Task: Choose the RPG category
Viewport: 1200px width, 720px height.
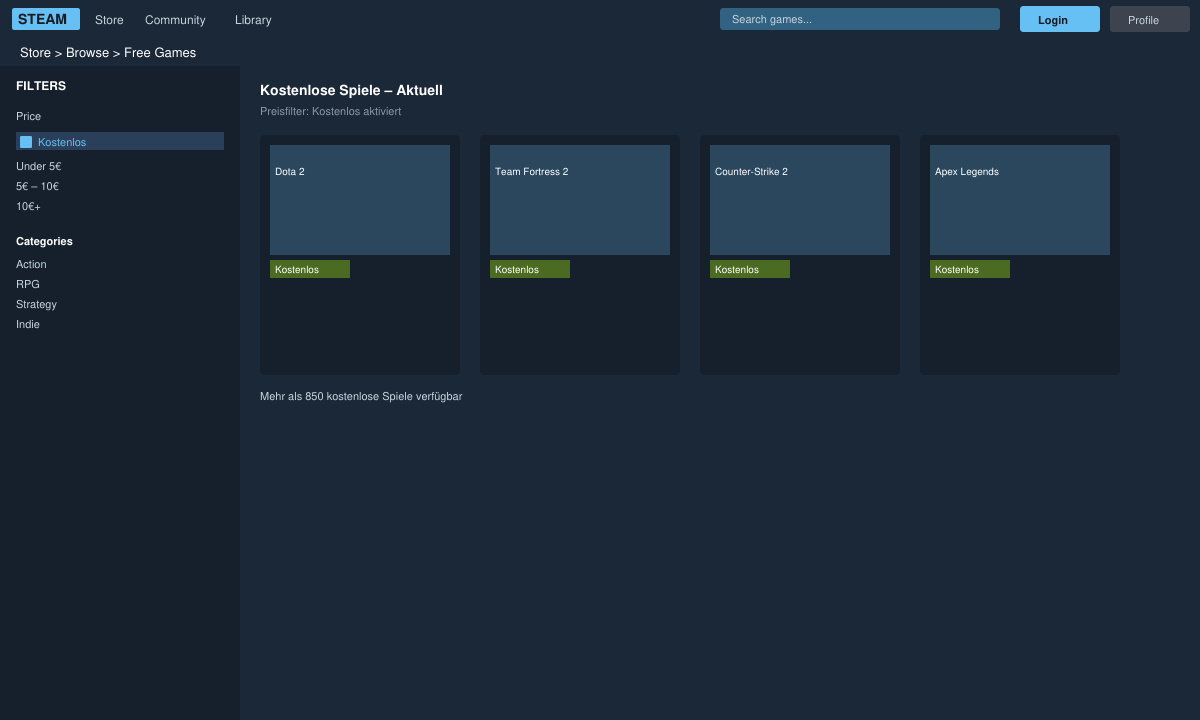Action: click(28, 284)
